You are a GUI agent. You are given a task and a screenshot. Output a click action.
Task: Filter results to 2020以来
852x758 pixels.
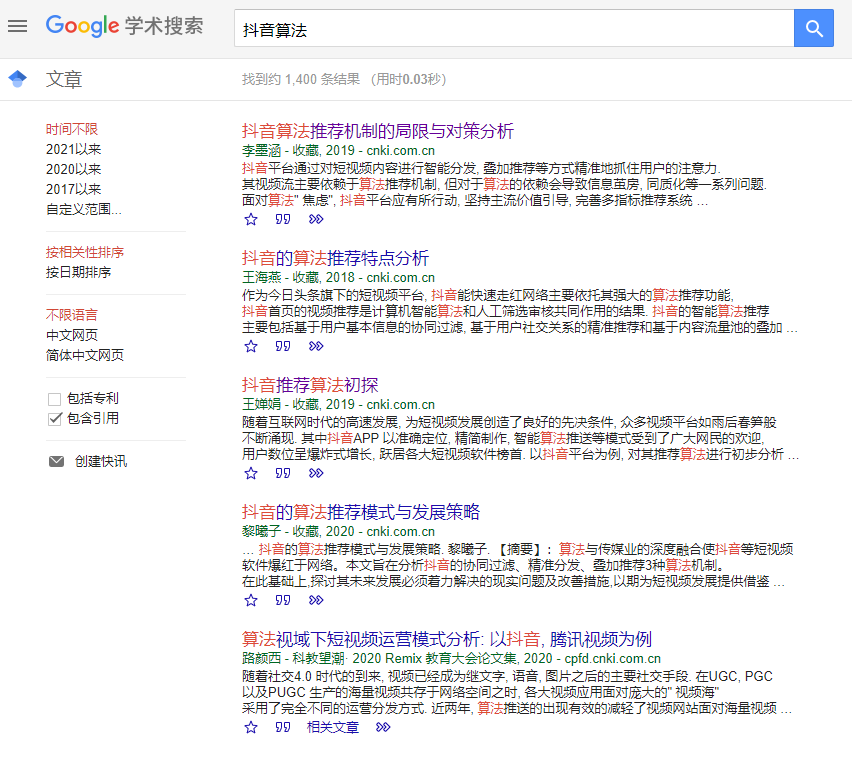click(x=73, y=170)
